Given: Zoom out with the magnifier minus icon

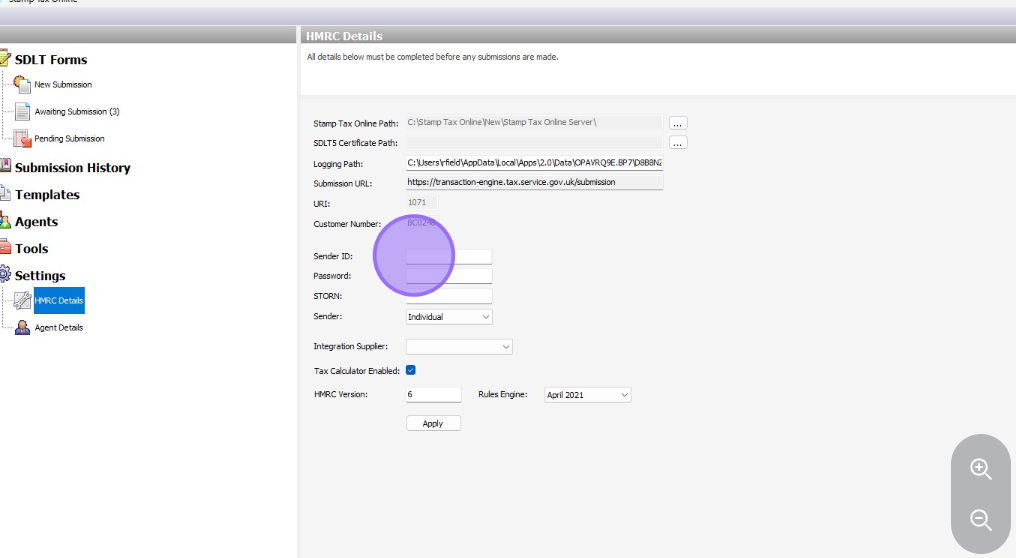Looking at the screenshot, I should click(x=981, y=520).
